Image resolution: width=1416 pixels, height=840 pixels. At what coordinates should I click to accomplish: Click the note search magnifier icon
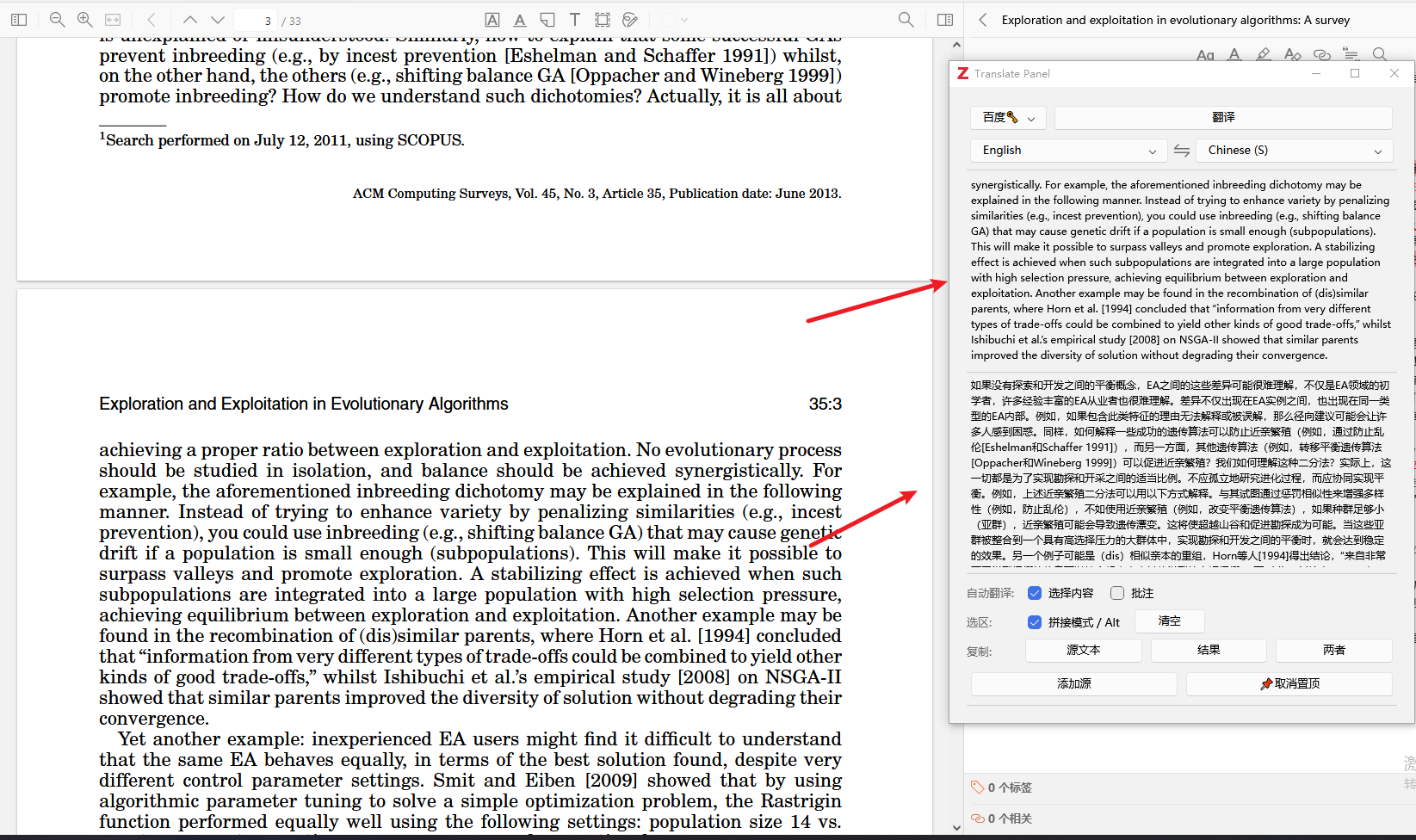click(1380, 55)
